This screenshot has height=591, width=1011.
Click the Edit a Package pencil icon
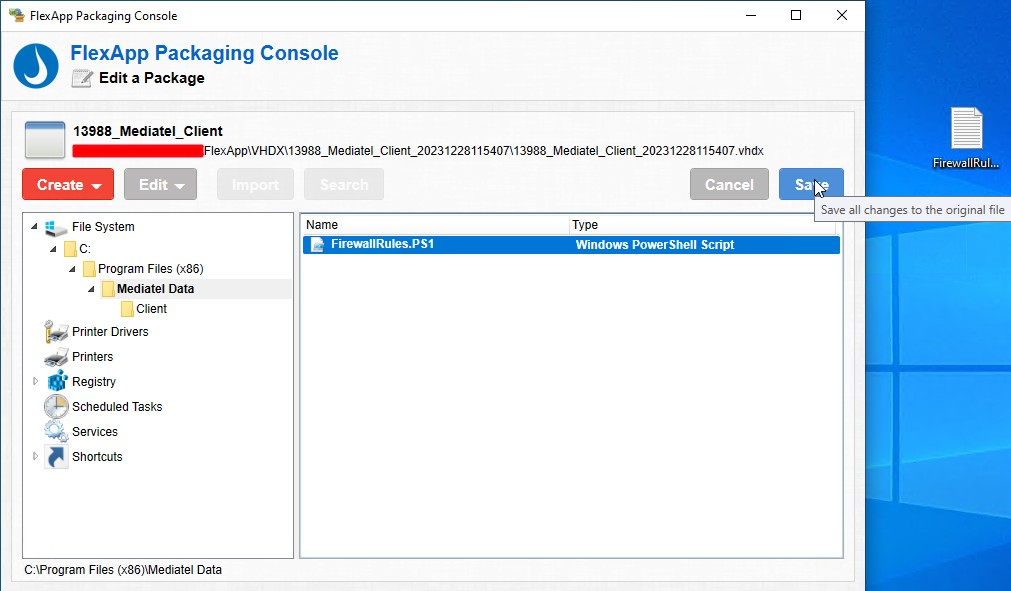tap(82, 78)
